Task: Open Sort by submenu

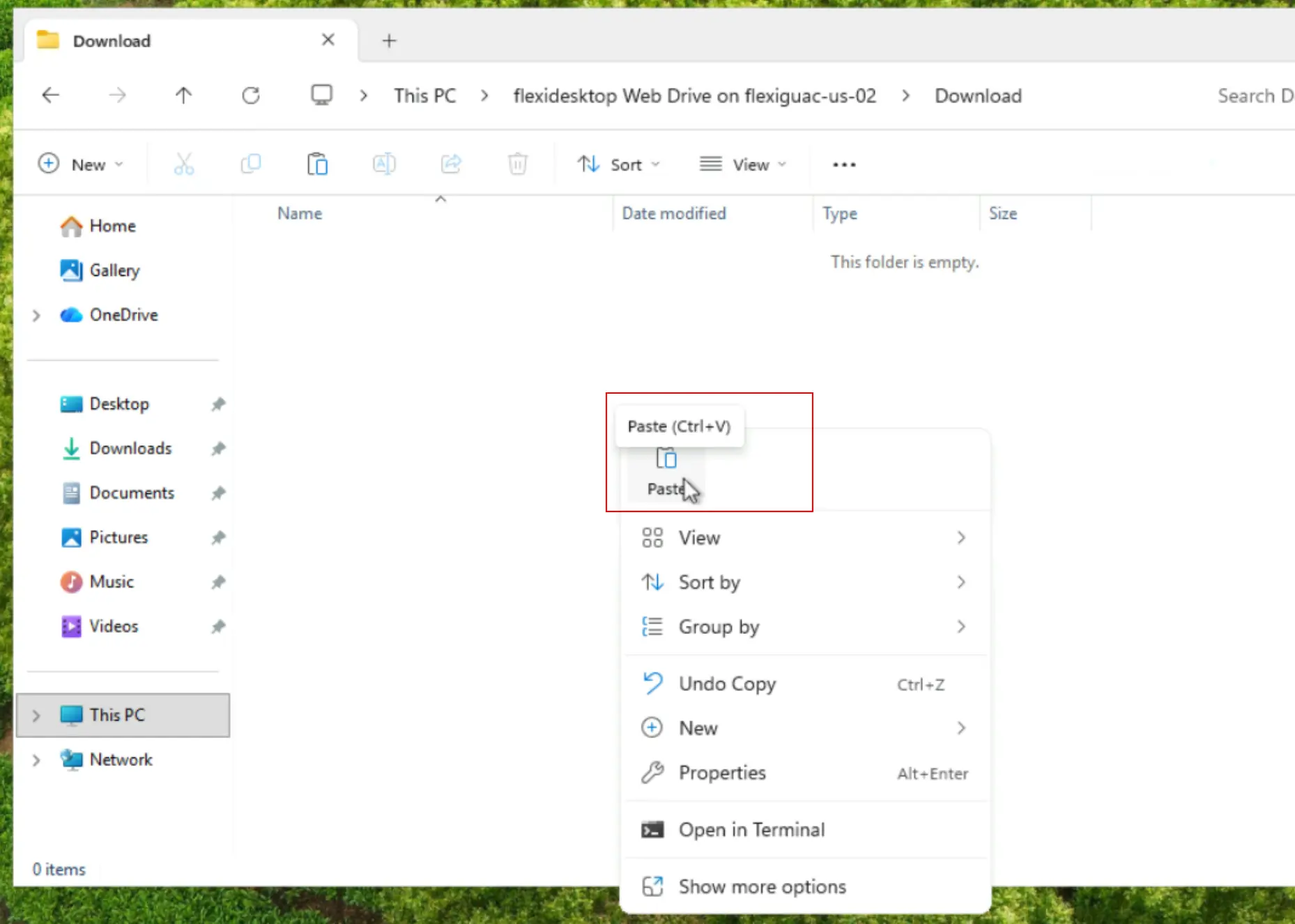Action: [x=805, y=582]
